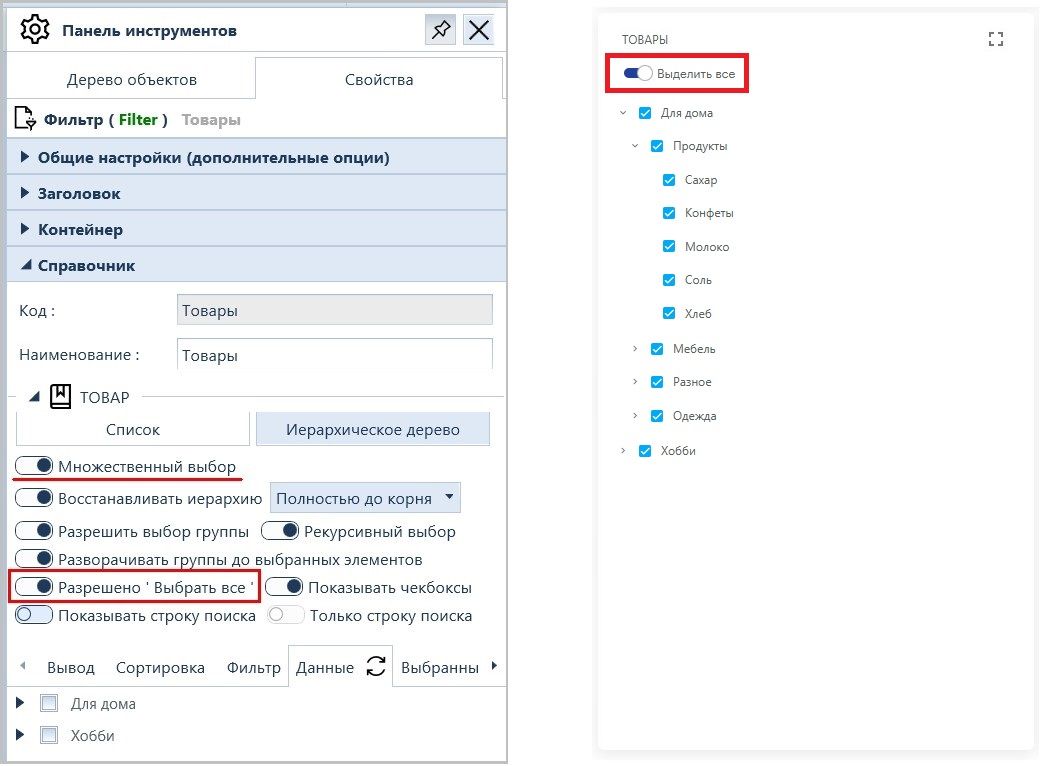Enable Показывать строку поиска switch
Image resolution: width=1048 pixels, height=766 pixels.
click(x=34, y=615)
